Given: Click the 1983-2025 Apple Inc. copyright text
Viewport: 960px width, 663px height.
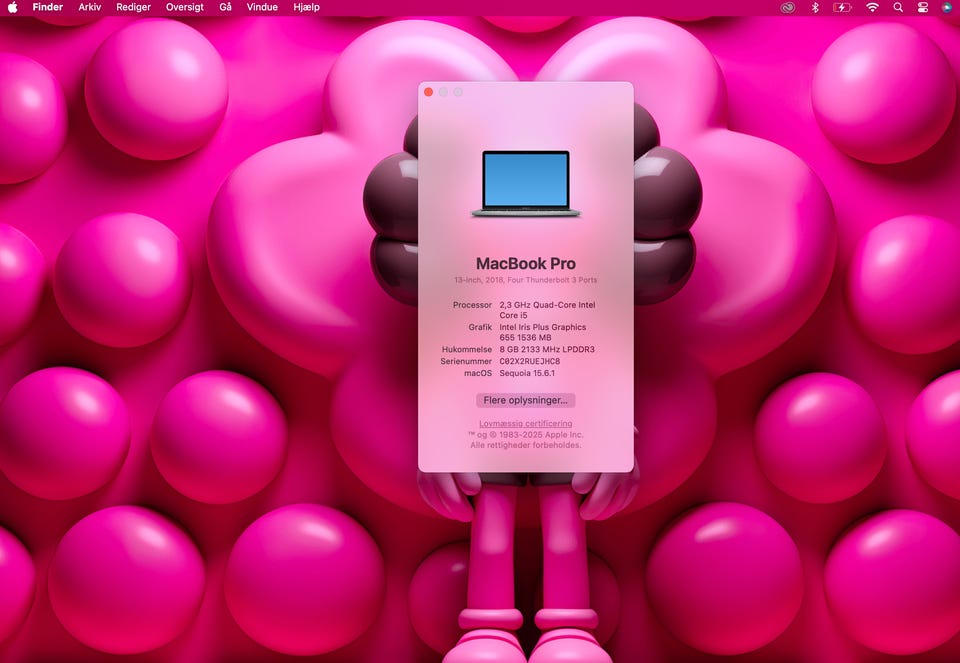Looking at the screenshot, I should [x=525, y=435].
